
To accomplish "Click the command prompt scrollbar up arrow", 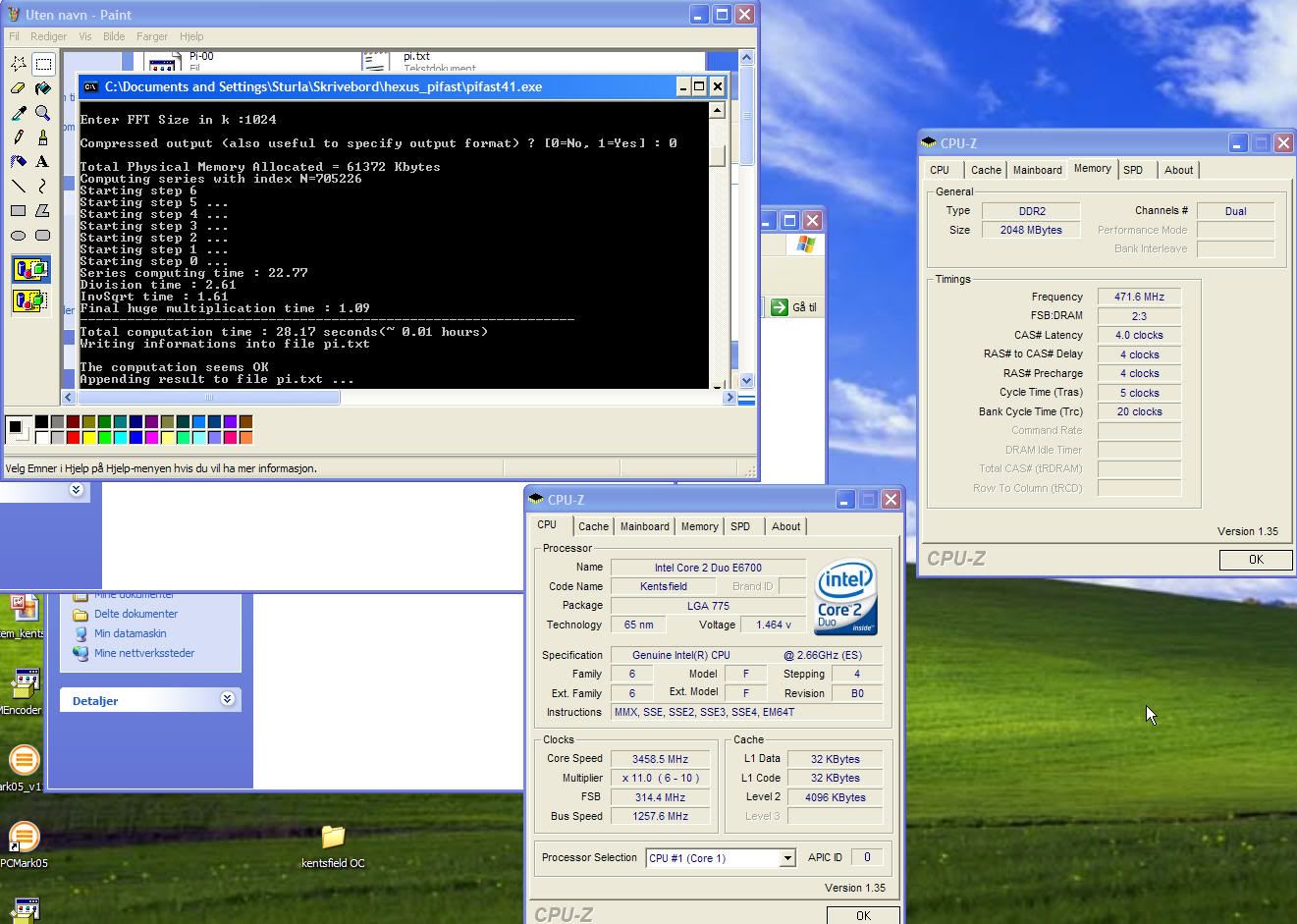I will click(x=717, y=110).
